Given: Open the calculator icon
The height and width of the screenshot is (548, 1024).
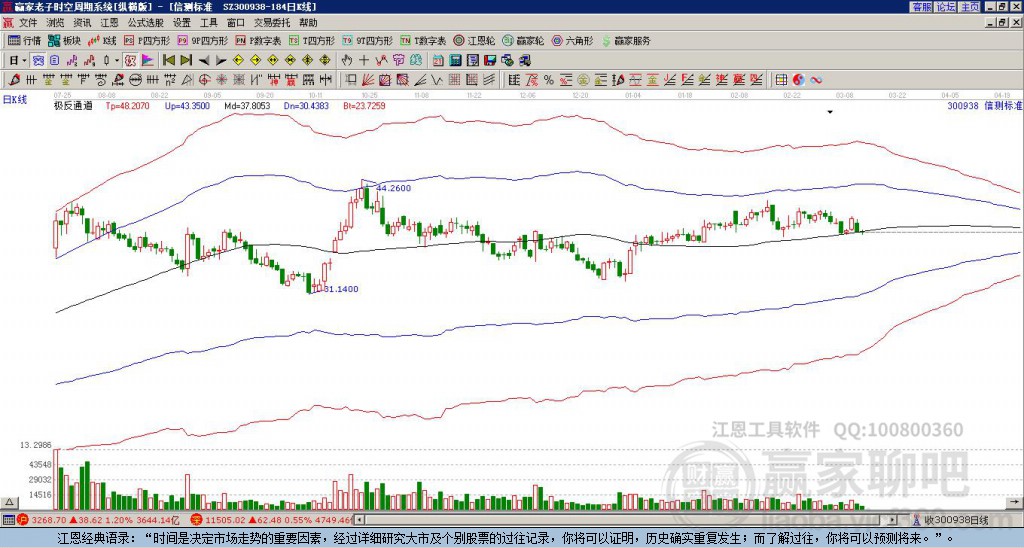Looking at the screenshot, I should (455, 60).
